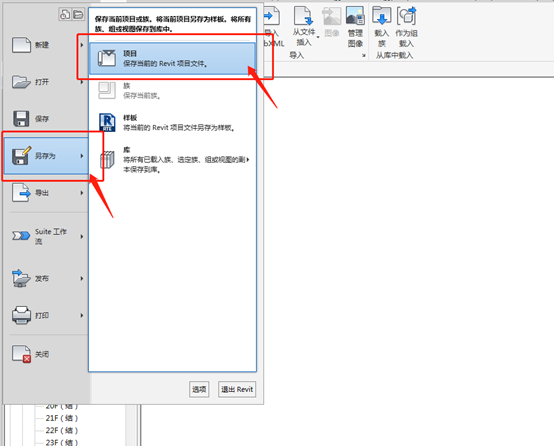Click the Save As (另存为) icon
The height and width of the screenshot is (446, 554).
[x=21, y=155]
